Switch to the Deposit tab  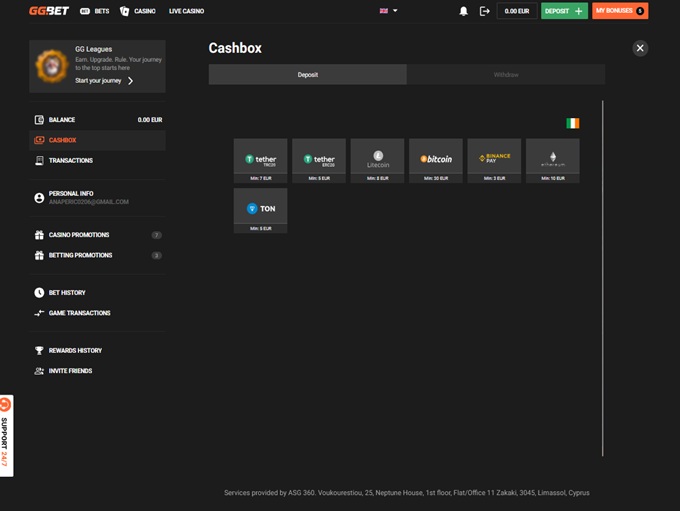coord(307,75)
